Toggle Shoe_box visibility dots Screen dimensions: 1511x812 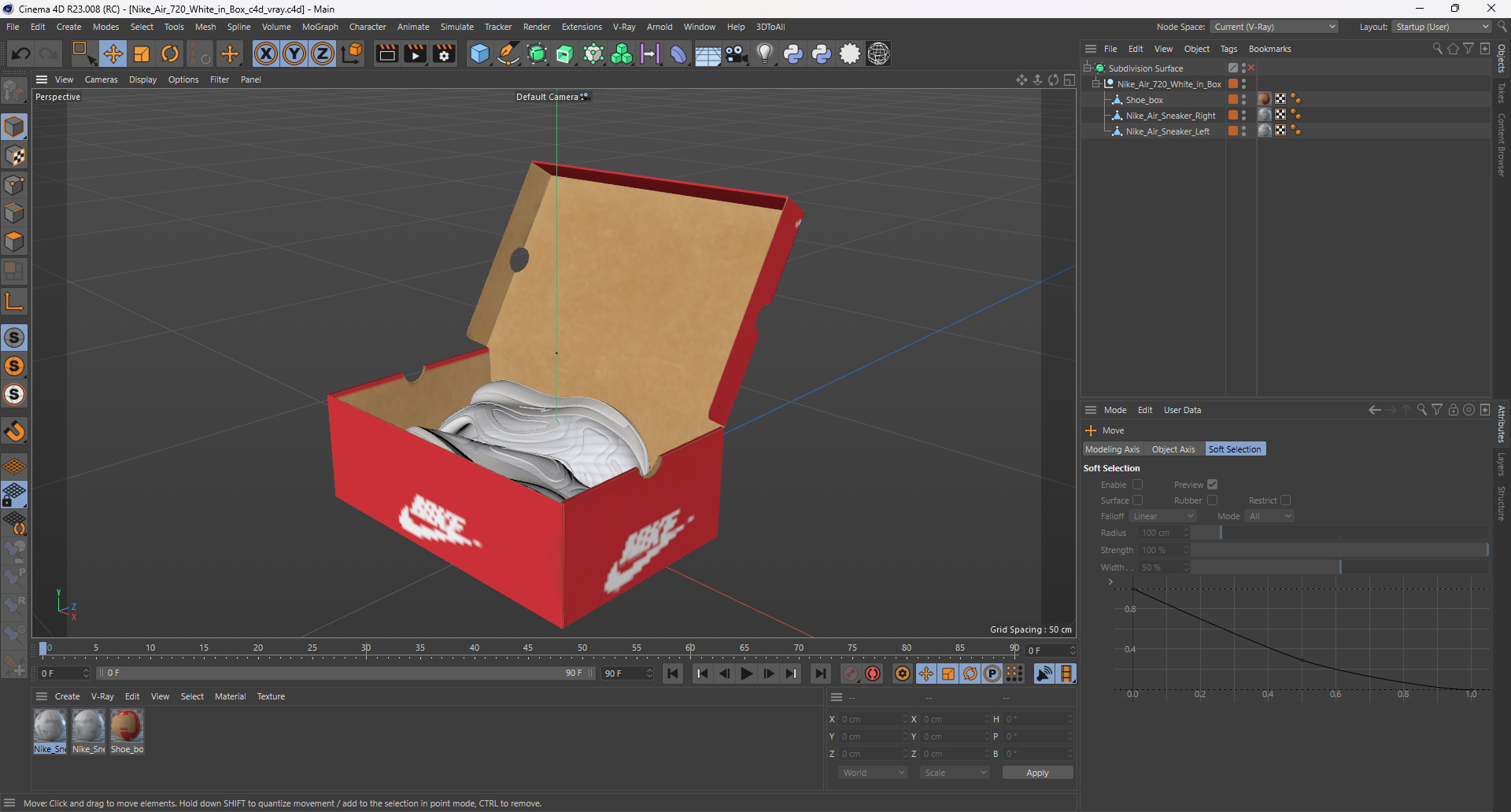[x=1243, y=100]
